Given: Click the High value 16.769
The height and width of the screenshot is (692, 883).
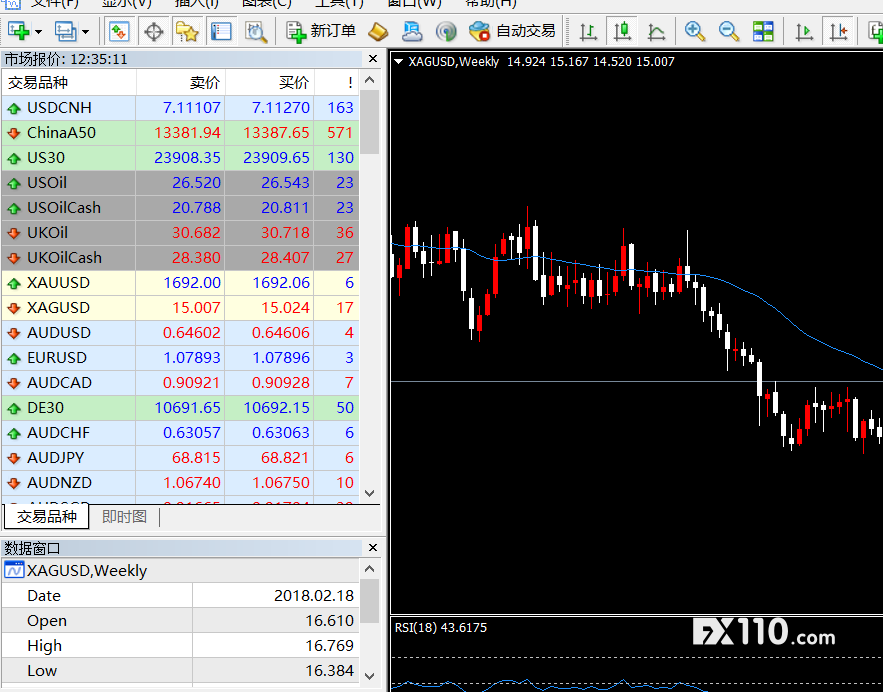Looking at the screenshot, I should point(329,645).
